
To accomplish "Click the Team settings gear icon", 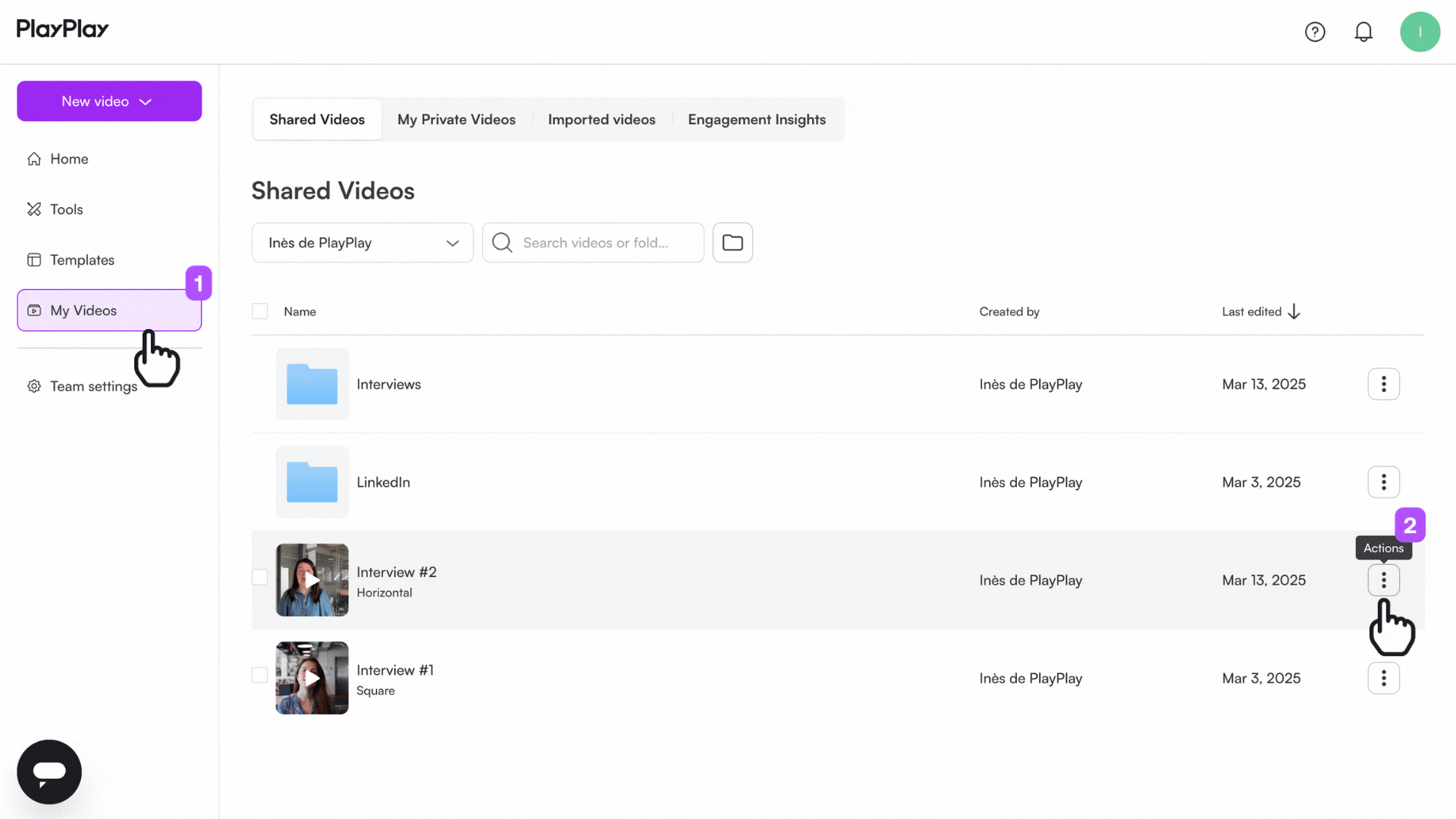I will (34, 386).
